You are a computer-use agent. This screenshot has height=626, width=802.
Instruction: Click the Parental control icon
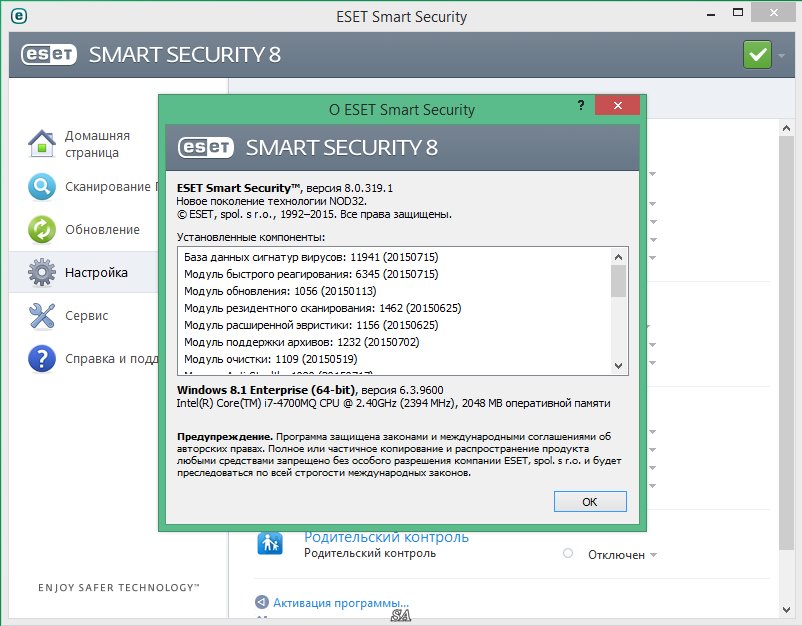pos(270,543)
